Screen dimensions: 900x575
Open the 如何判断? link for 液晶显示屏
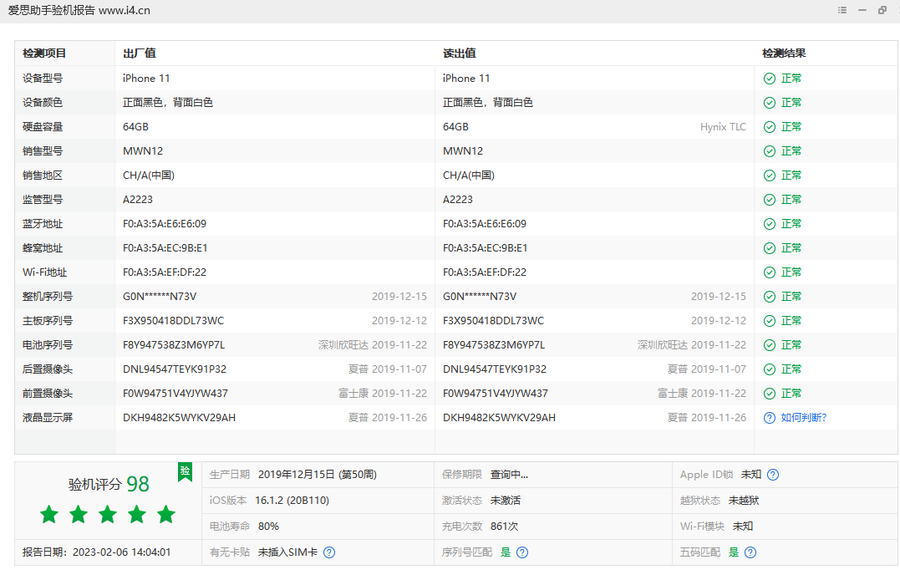pos(804,418)
